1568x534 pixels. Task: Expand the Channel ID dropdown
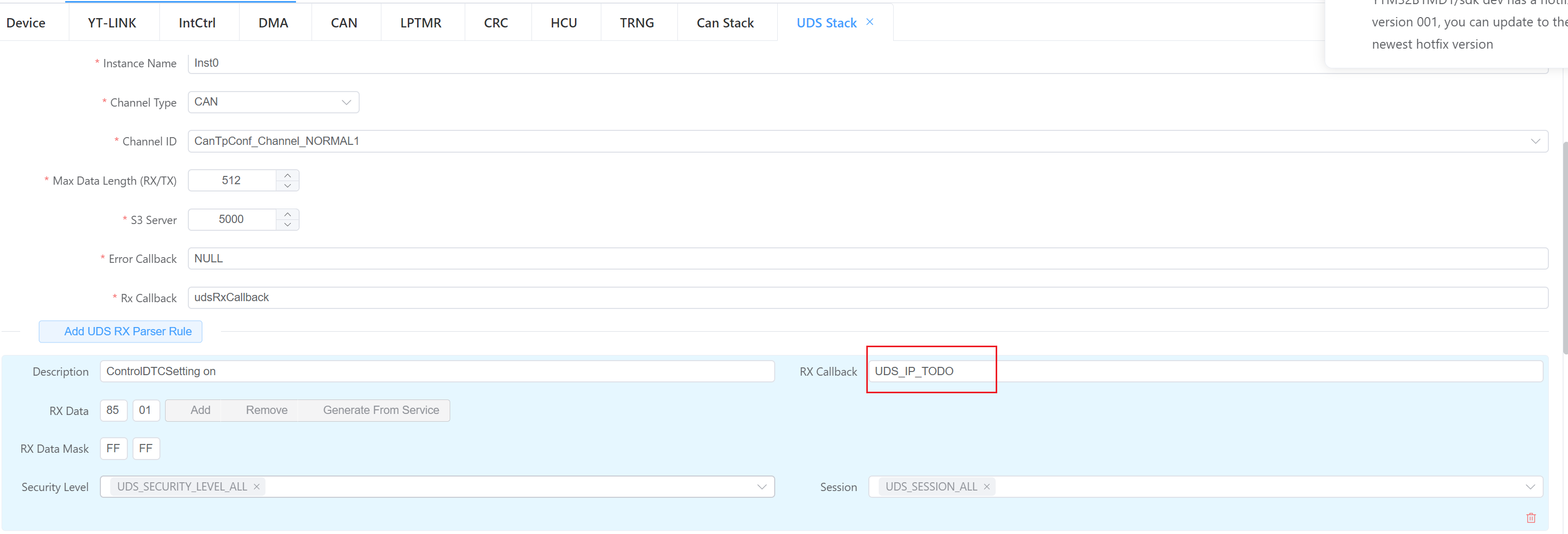coord(1534,141)
